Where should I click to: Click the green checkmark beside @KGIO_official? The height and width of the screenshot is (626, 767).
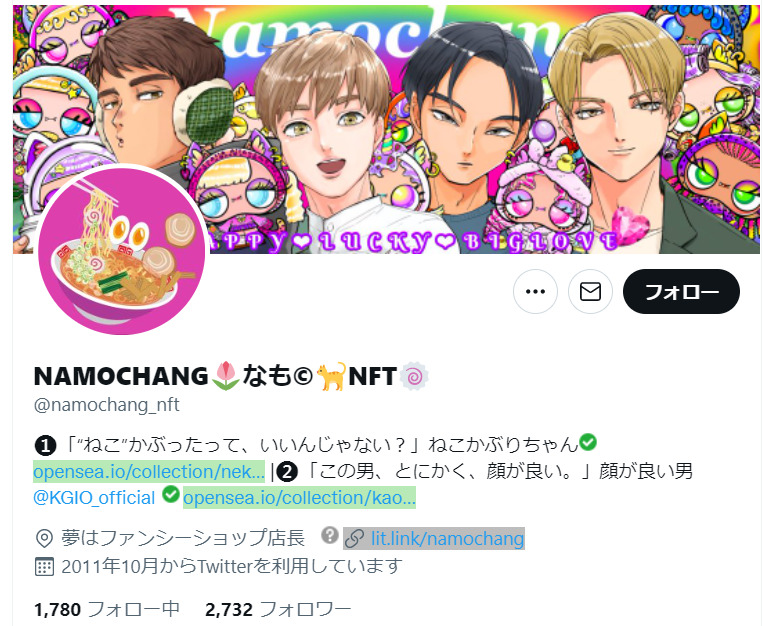tap(171, 494)
